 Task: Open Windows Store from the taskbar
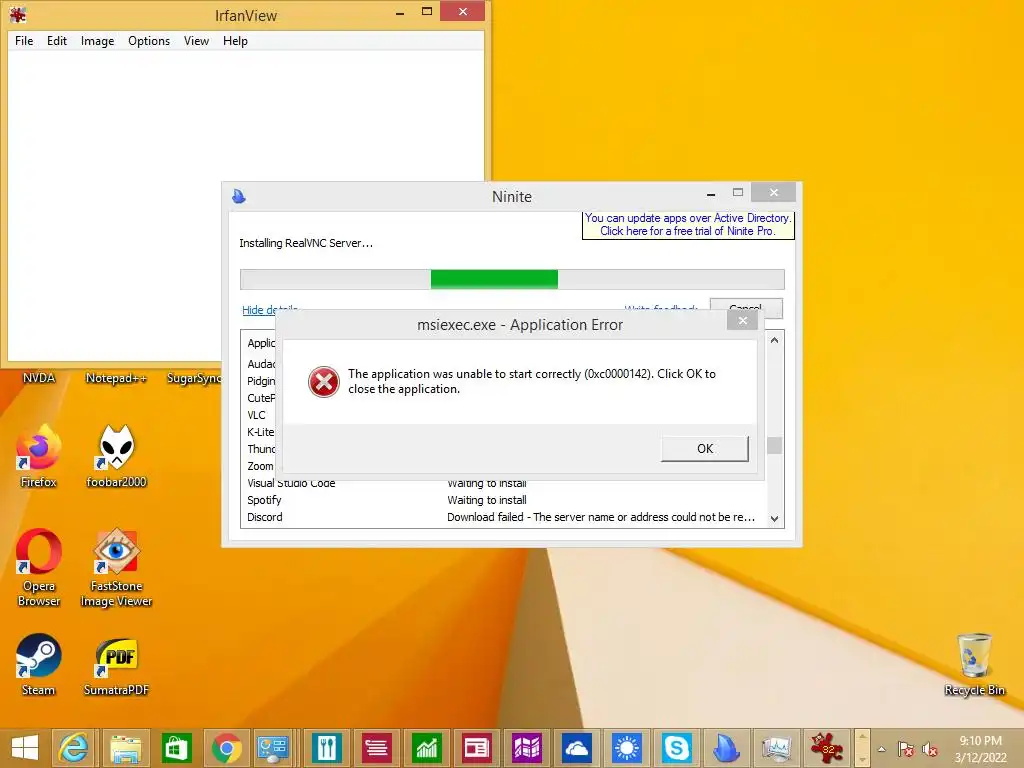(x=176, y=748)
